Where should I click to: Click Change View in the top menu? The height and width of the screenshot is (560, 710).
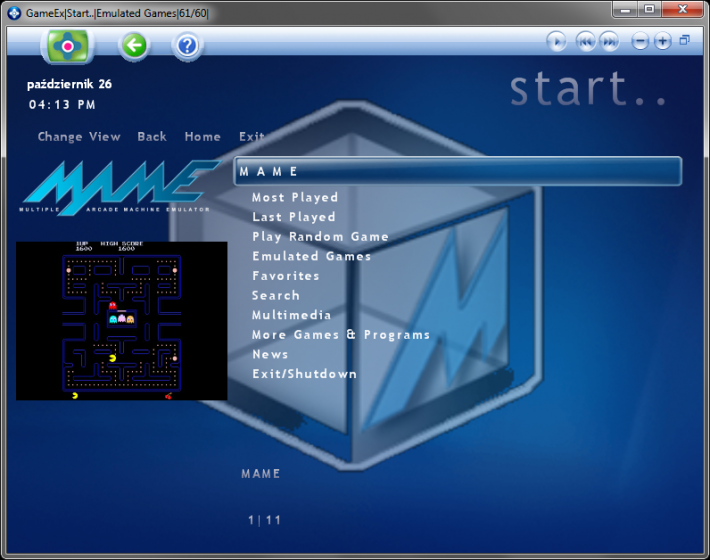79,137
